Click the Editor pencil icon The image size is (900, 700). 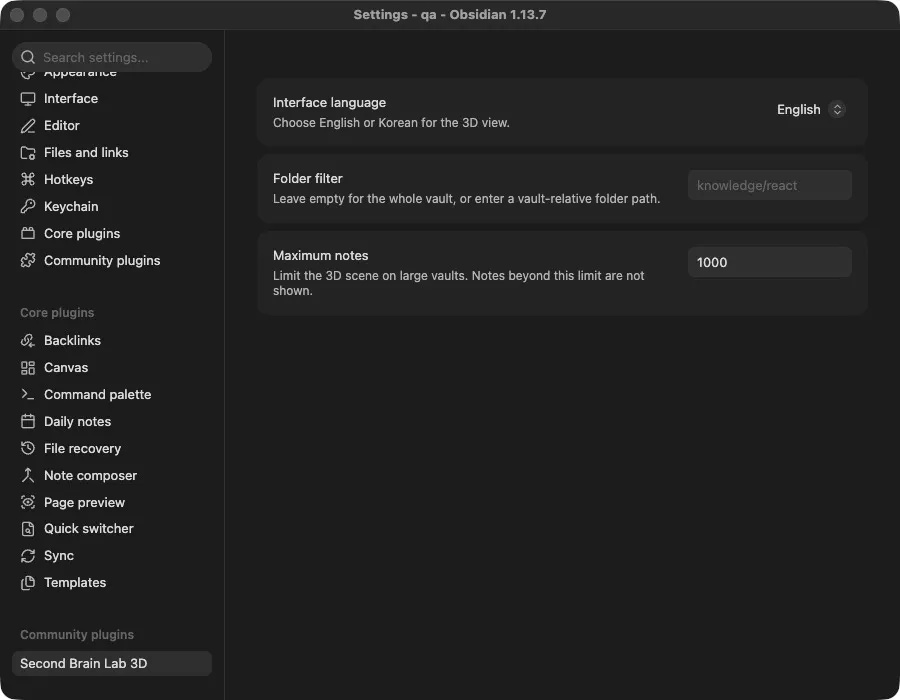pos(28,126)
